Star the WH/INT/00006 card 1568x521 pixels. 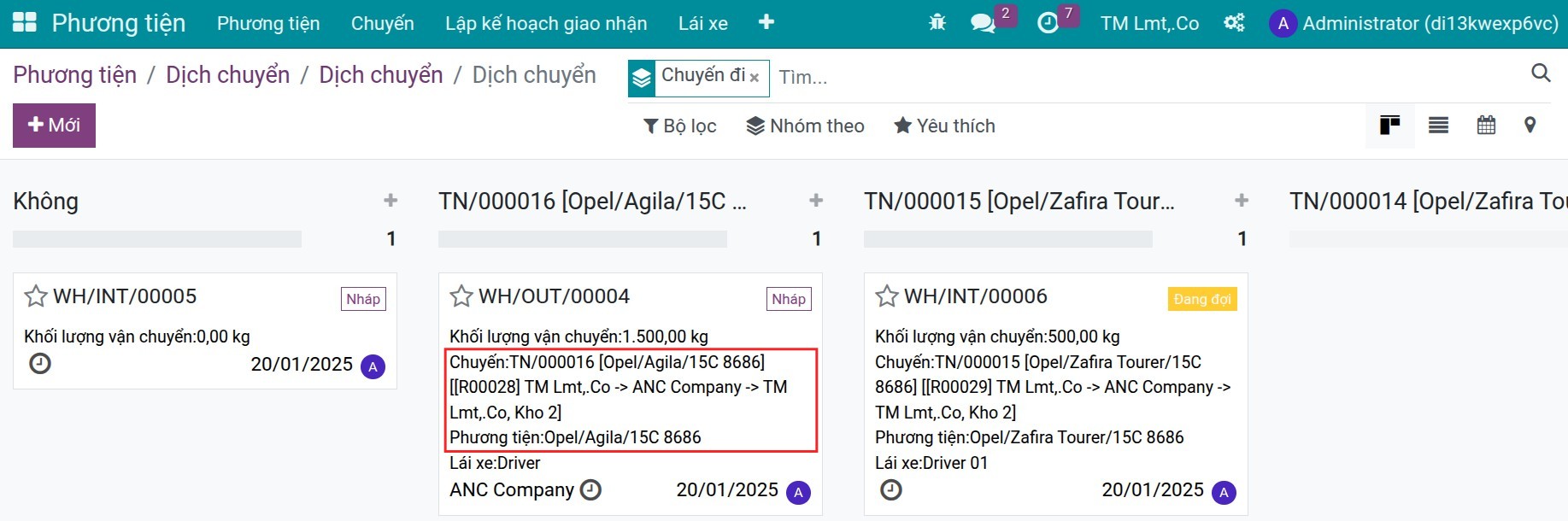[887, 296]
